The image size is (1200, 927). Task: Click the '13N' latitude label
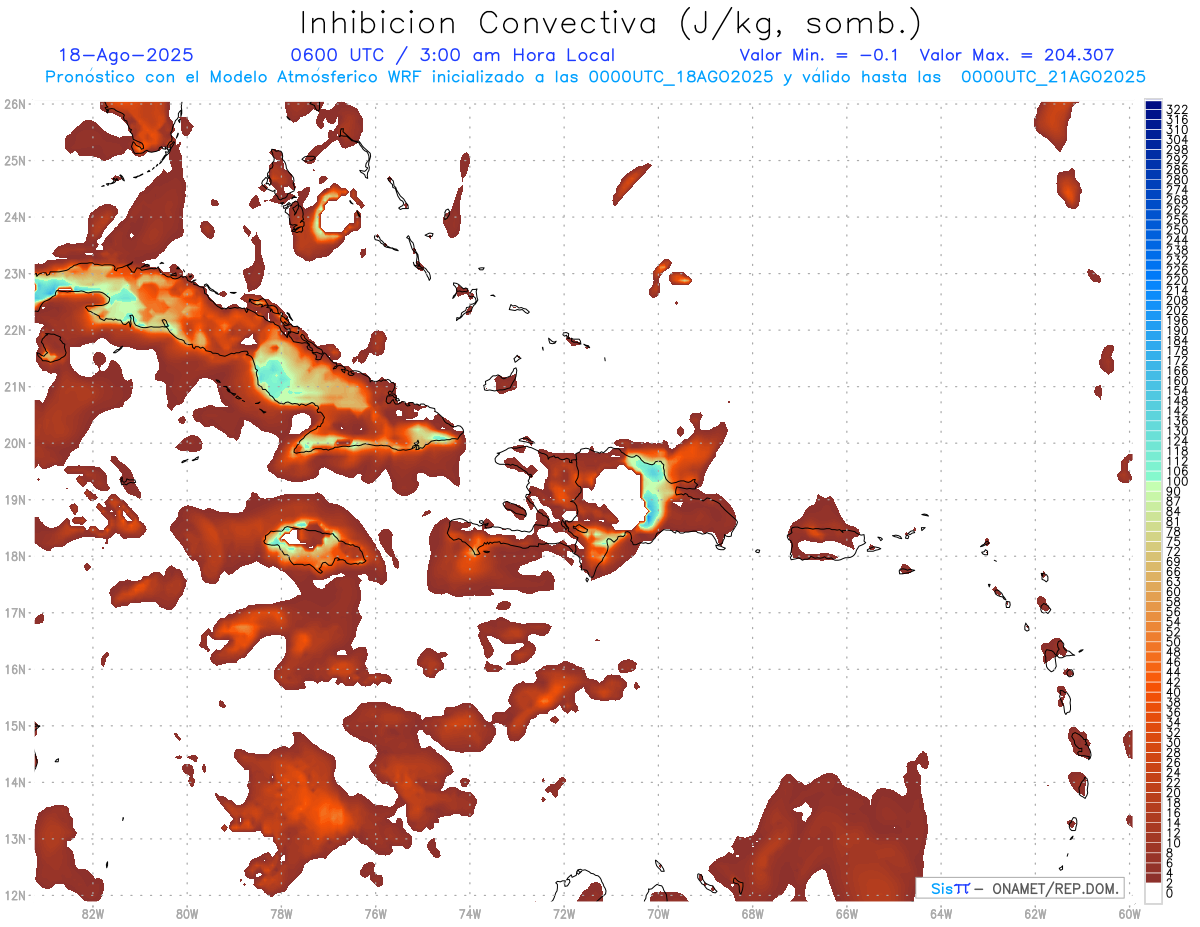pyautogui.click(x=15, y=838)
